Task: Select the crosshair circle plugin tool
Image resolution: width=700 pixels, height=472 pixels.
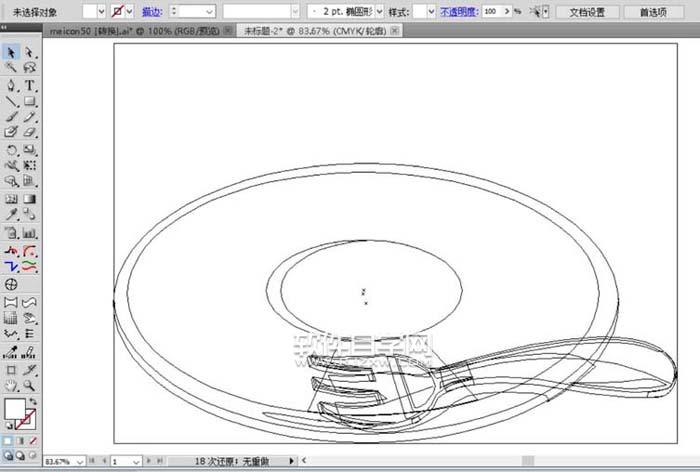Action: tap(11, 284)
